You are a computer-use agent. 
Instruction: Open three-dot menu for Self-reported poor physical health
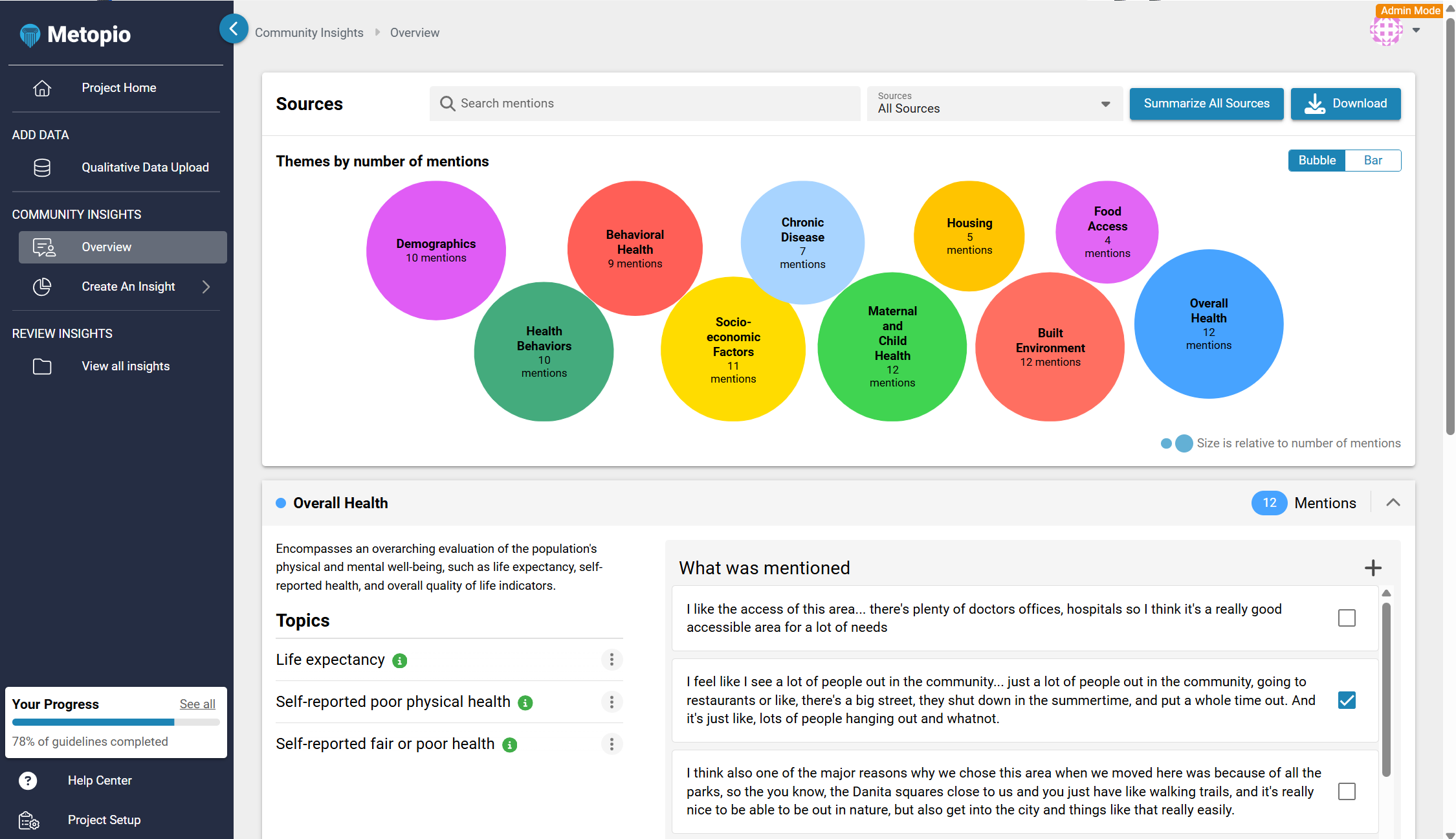612,702
